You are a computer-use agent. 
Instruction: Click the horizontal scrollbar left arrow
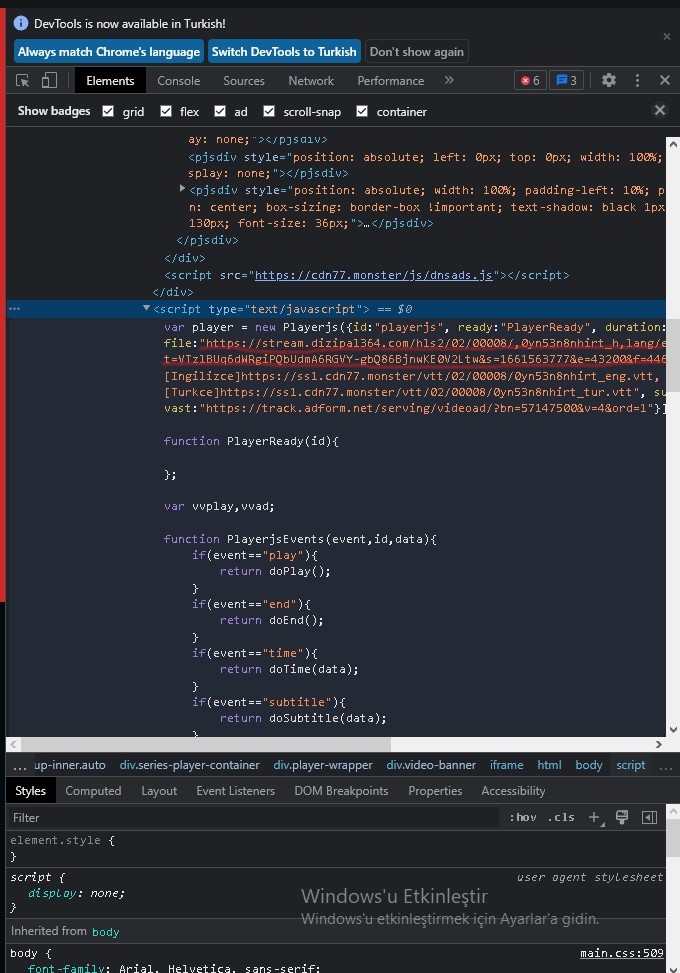click(14, 744)
